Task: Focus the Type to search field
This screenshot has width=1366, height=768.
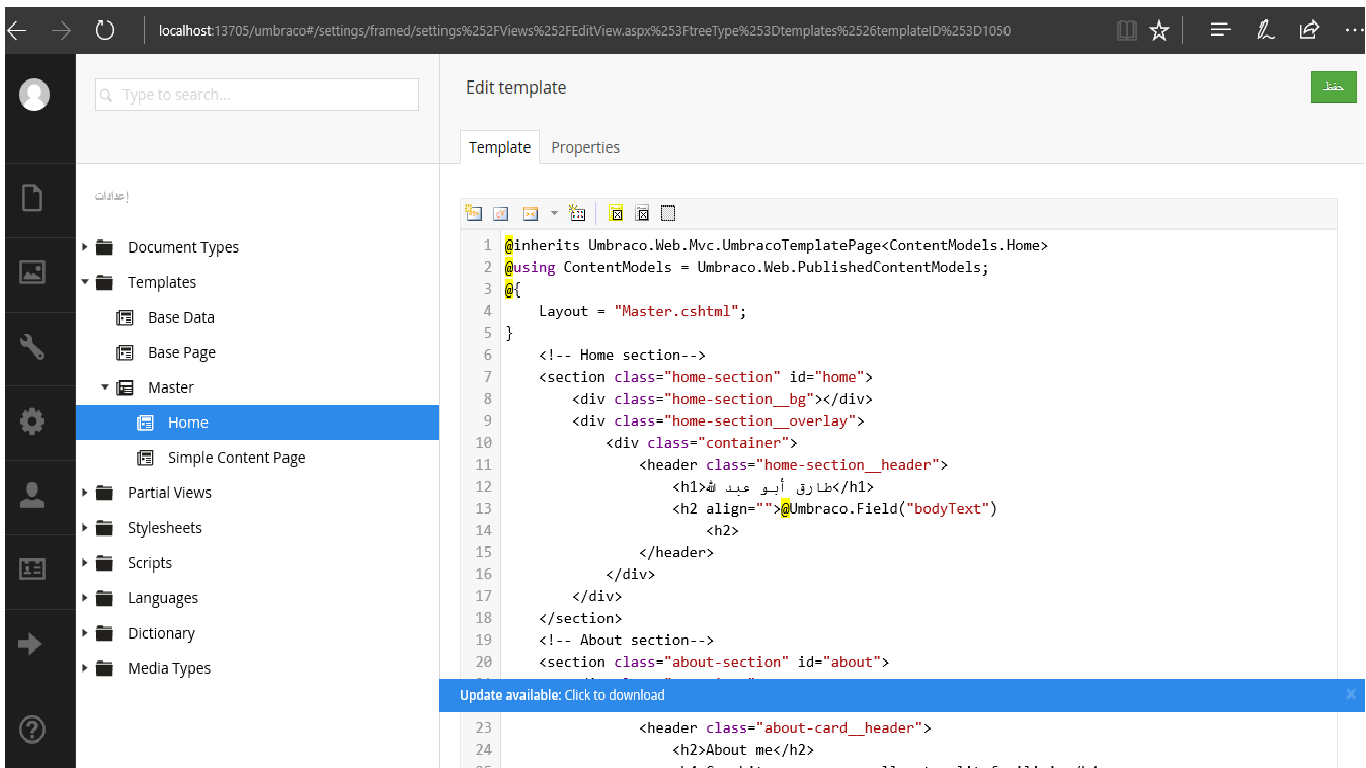Action: [x=257, y=95]
